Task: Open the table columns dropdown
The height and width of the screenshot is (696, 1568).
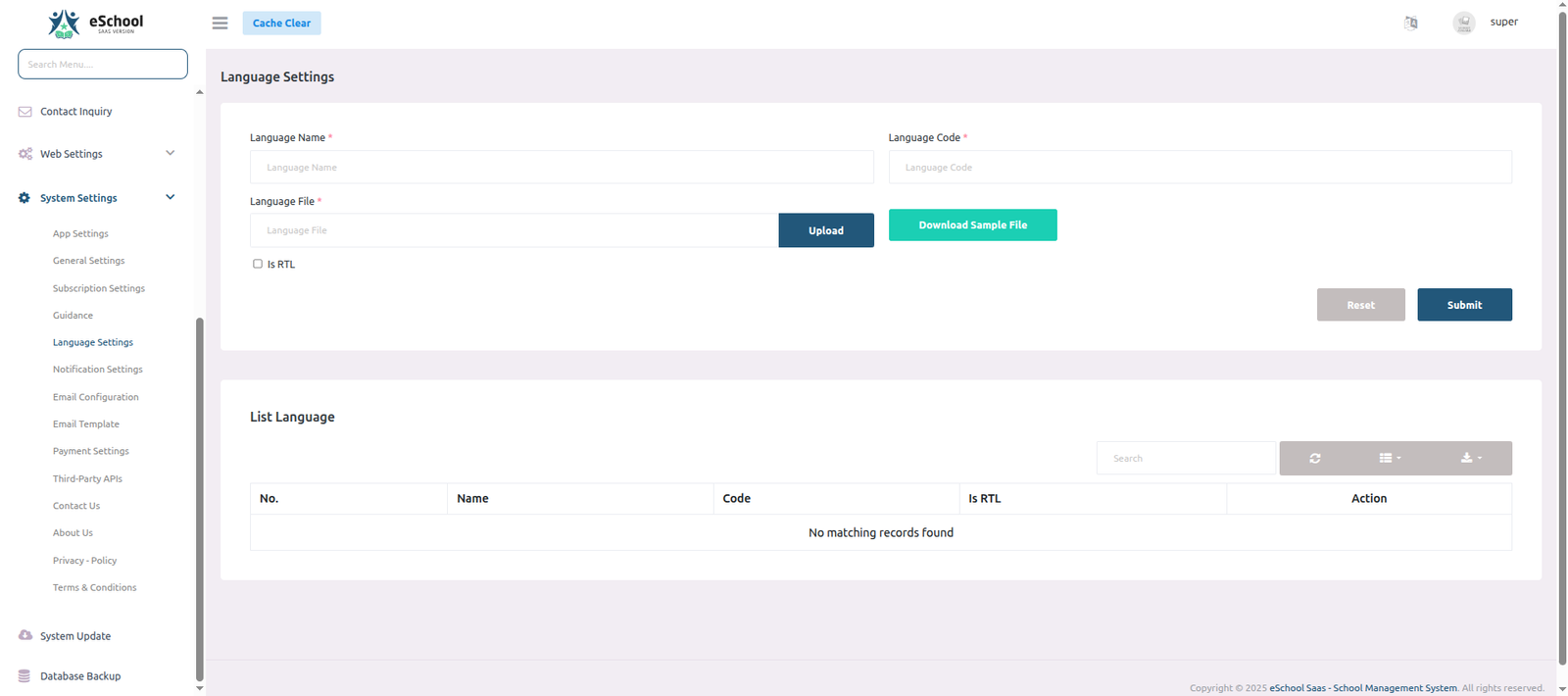Action: pos(1390,458)
